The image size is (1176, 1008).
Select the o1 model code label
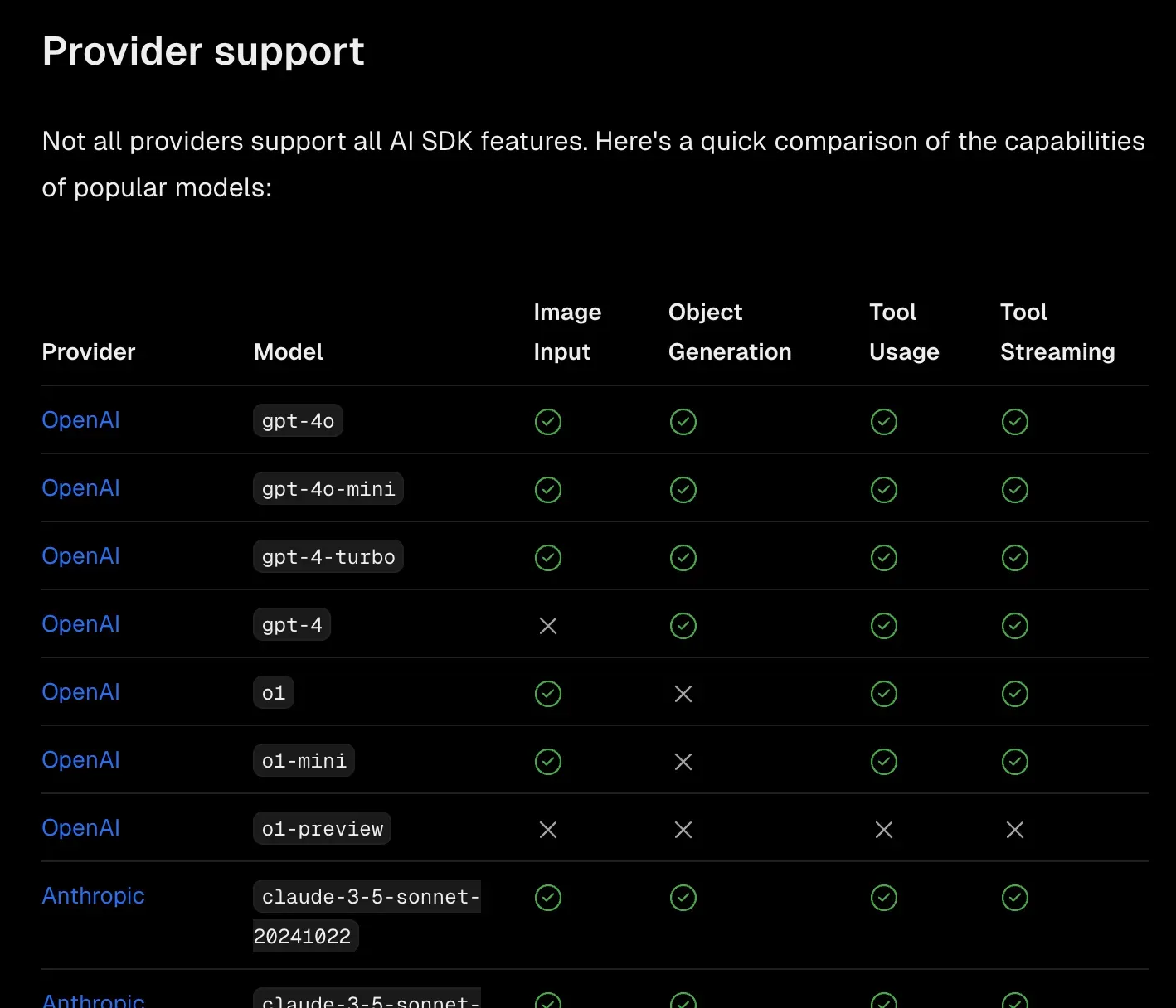coord(274,693)
